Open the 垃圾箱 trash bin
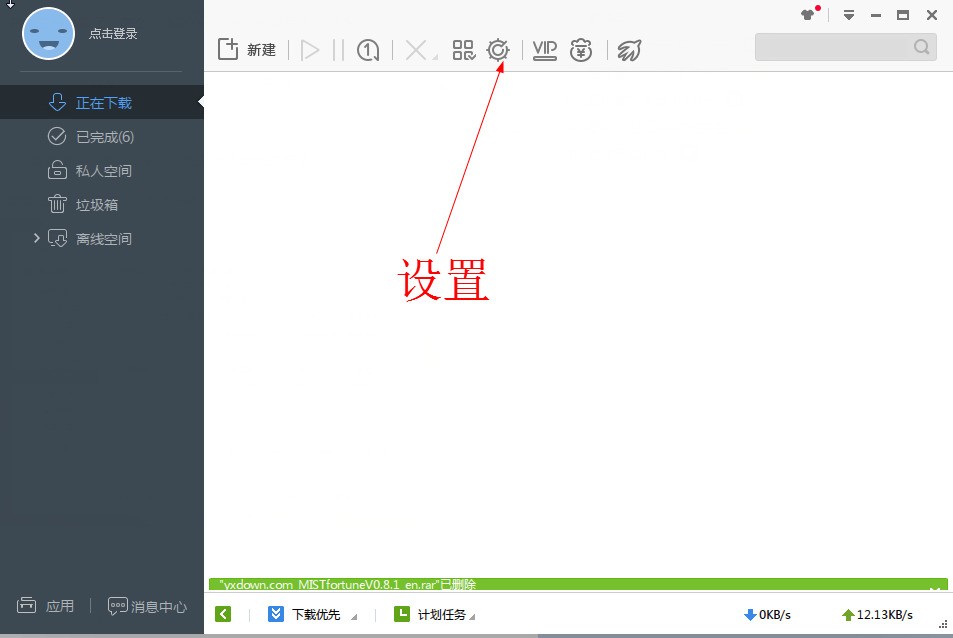 [83, 205]
